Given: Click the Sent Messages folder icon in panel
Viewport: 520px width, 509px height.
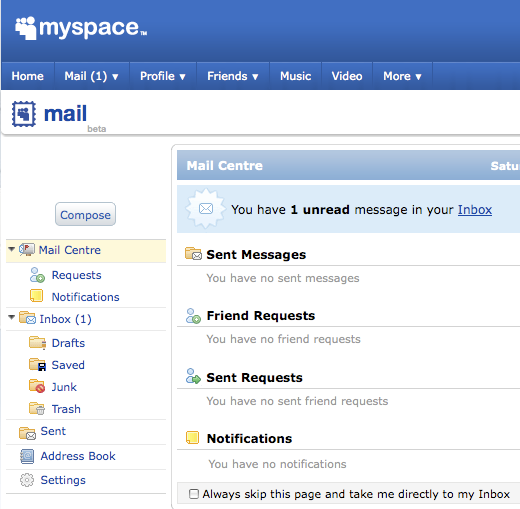Looking at the screenshot, I should point(193,254).
